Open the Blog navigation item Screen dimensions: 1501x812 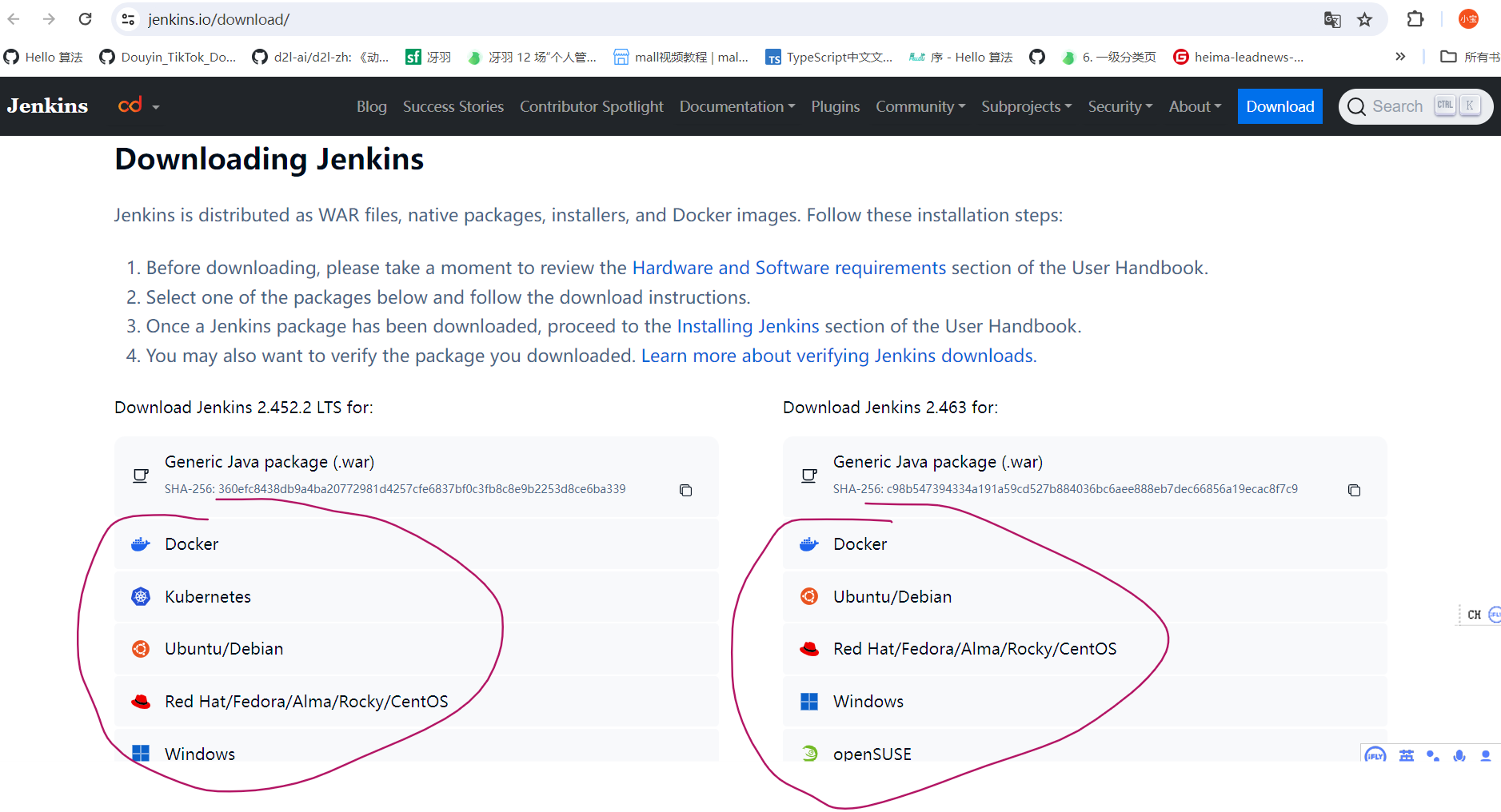[x=371, y=106]
